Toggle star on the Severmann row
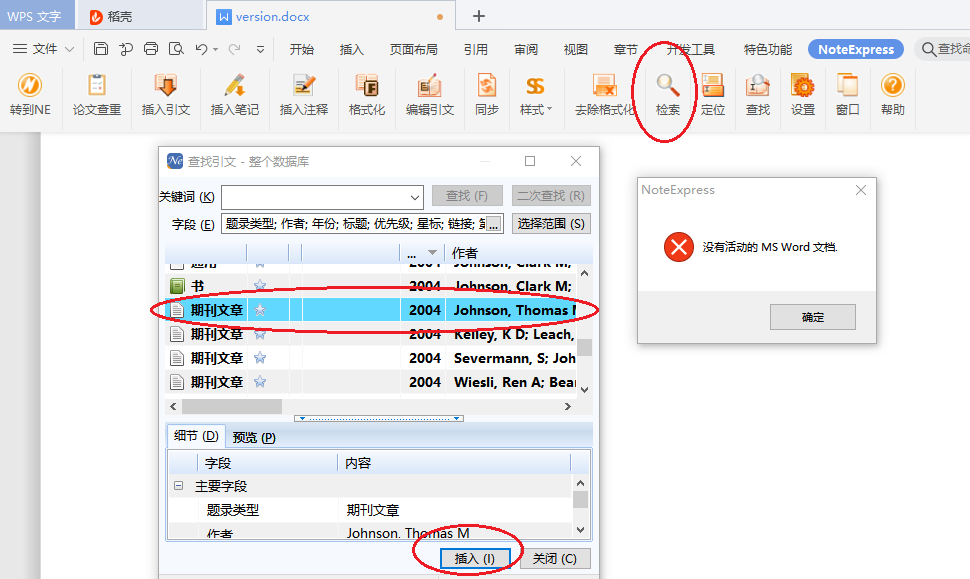970x579 pixels. [x=260, y=358]
